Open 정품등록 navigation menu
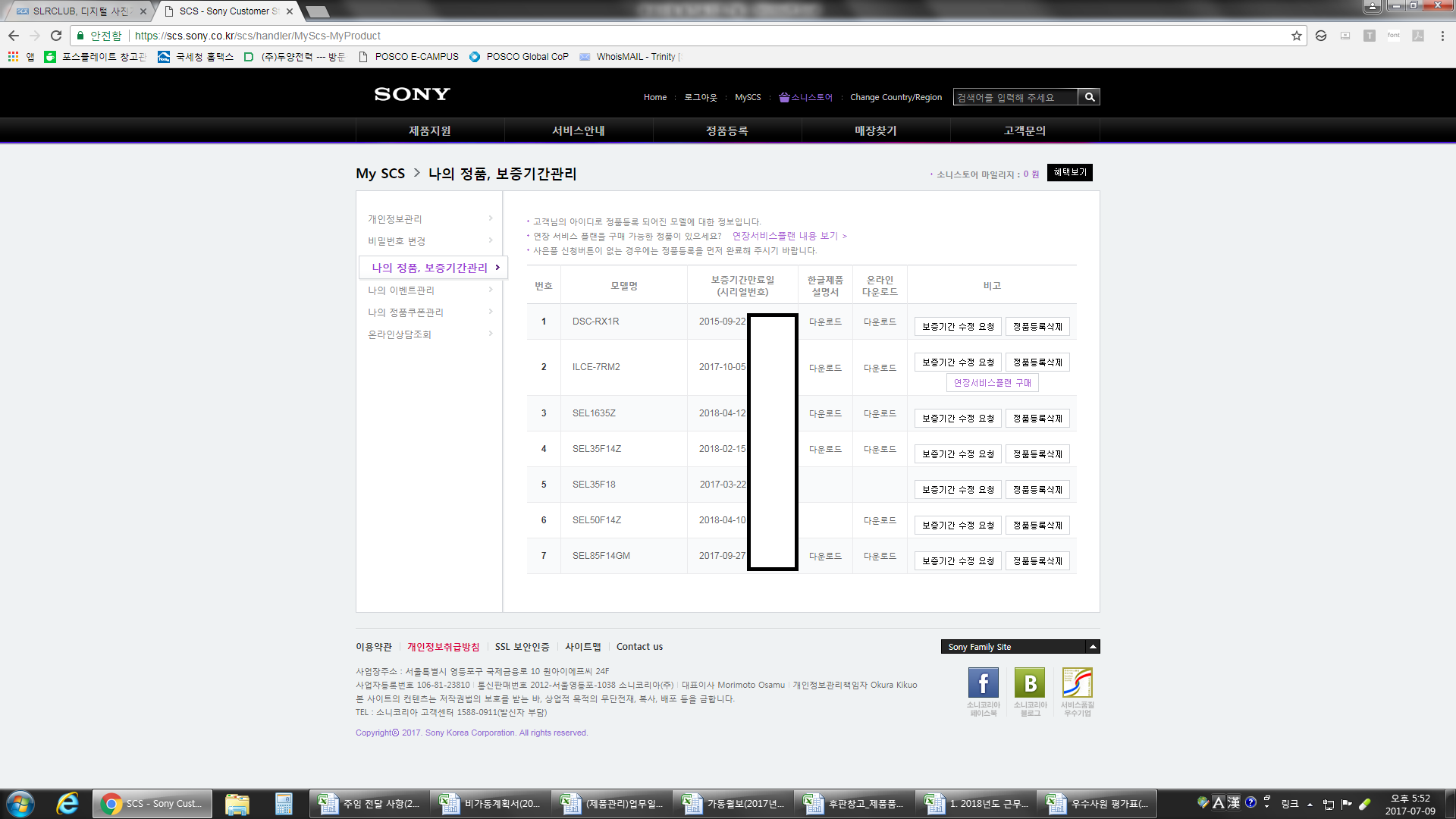Image resolution: width=1456 pixels, height=819 pixels. pos(726,131)
